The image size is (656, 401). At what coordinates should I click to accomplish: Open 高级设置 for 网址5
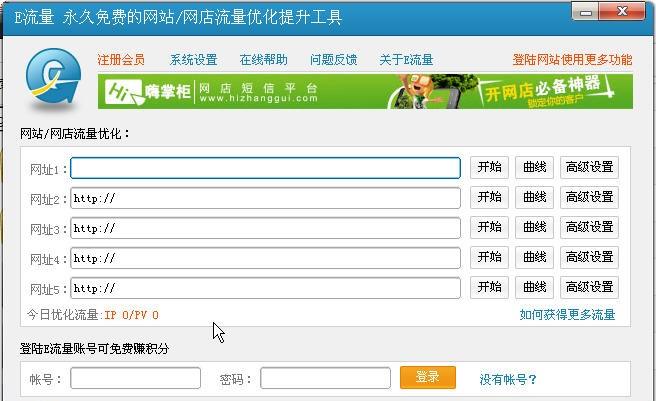click(x=589, y=288)
